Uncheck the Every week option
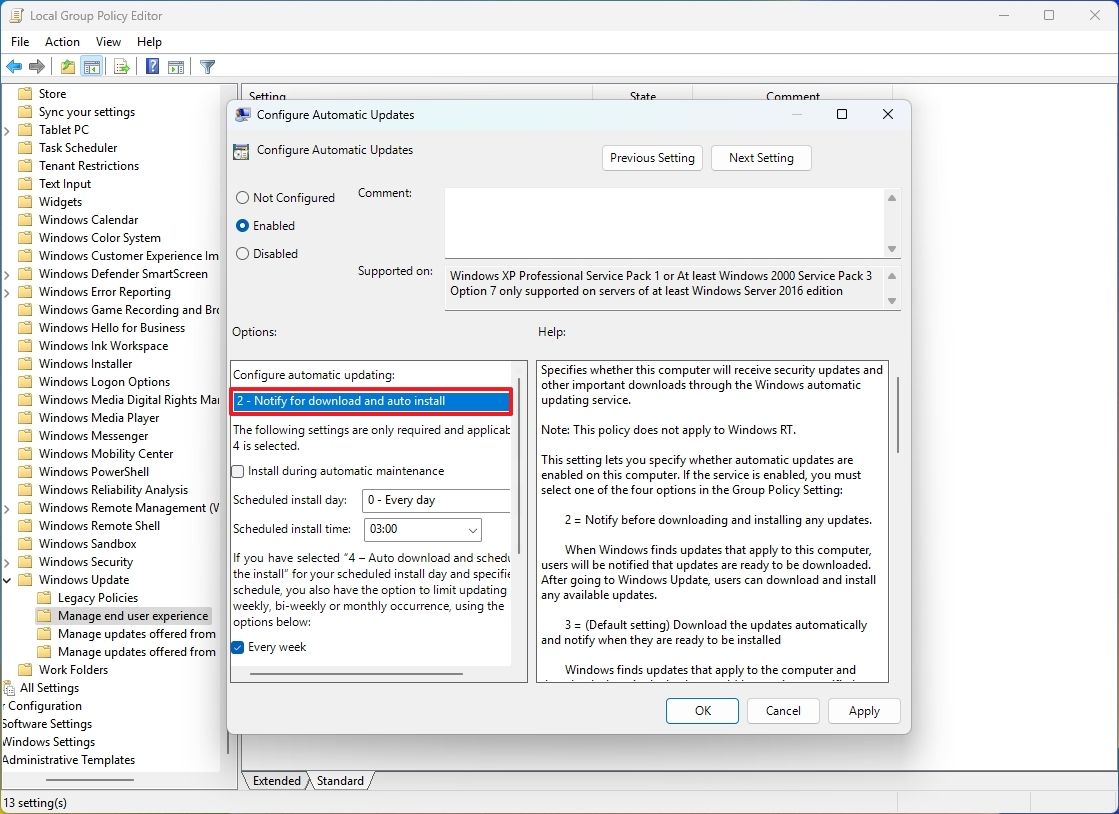This screenshot has height=814, width=1119. [238, 647]
